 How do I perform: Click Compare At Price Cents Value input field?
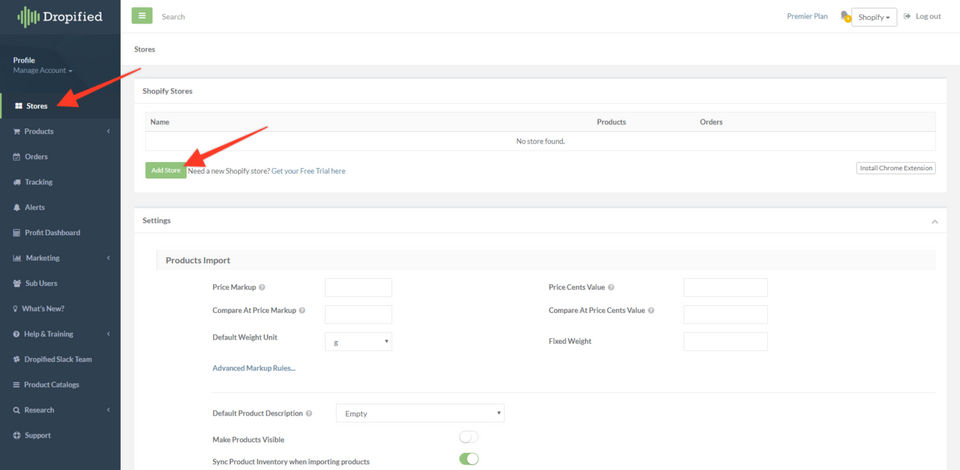point(726,315)
